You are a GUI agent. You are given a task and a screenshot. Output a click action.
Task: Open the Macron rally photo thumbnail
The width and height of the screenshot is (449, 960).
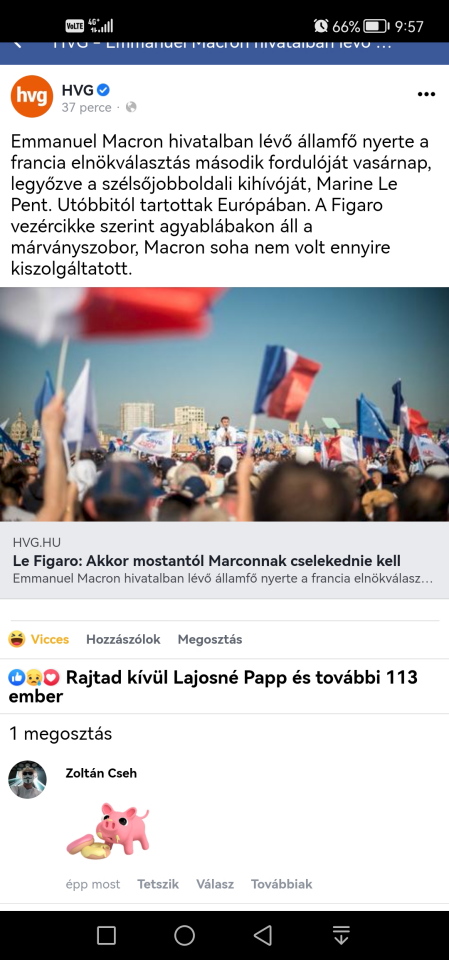coord(224,404)
